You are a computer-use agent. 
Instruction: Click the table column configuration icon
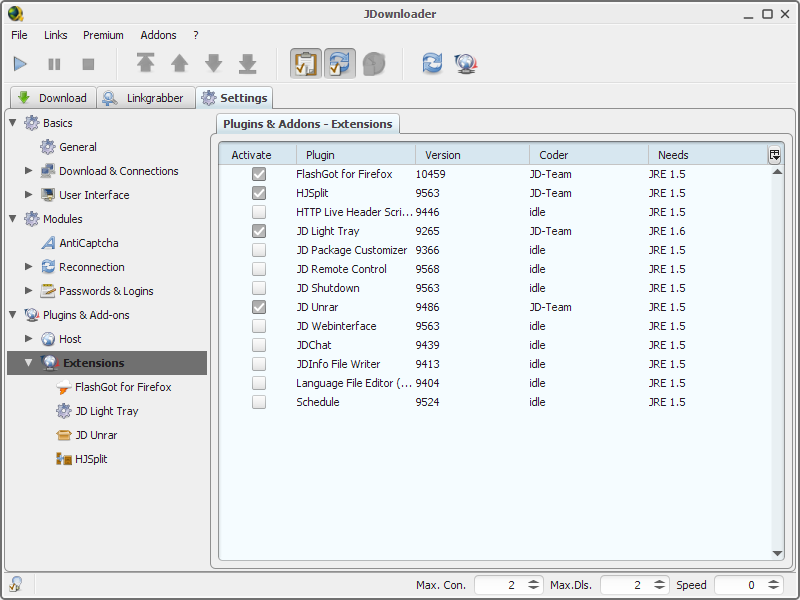775,155
